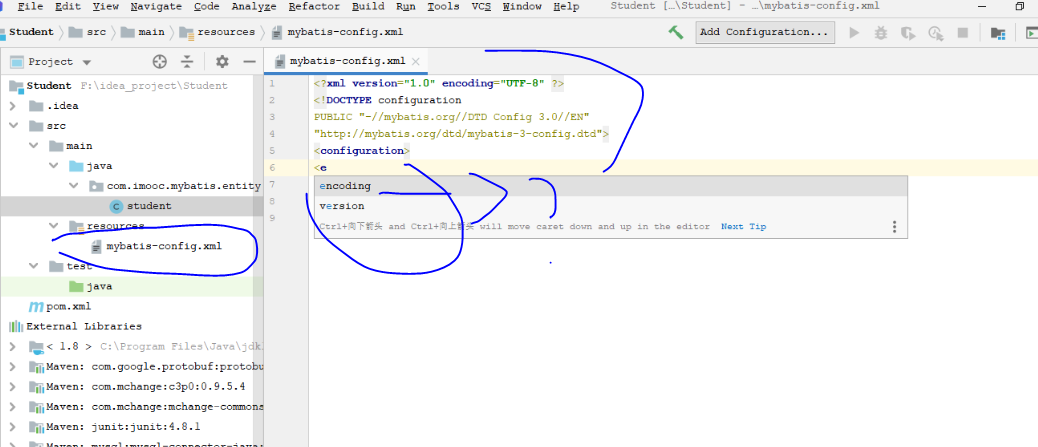Open the Refactor menu
Image resolution: width=1038 pixels, height=447 pixels.
[x=314, y=7]
